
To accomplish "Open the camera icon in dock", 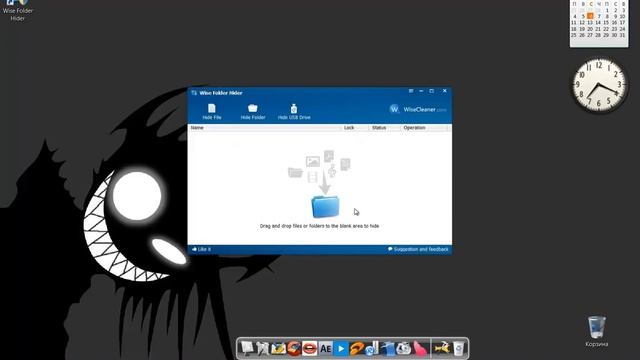I will [404, 348].
